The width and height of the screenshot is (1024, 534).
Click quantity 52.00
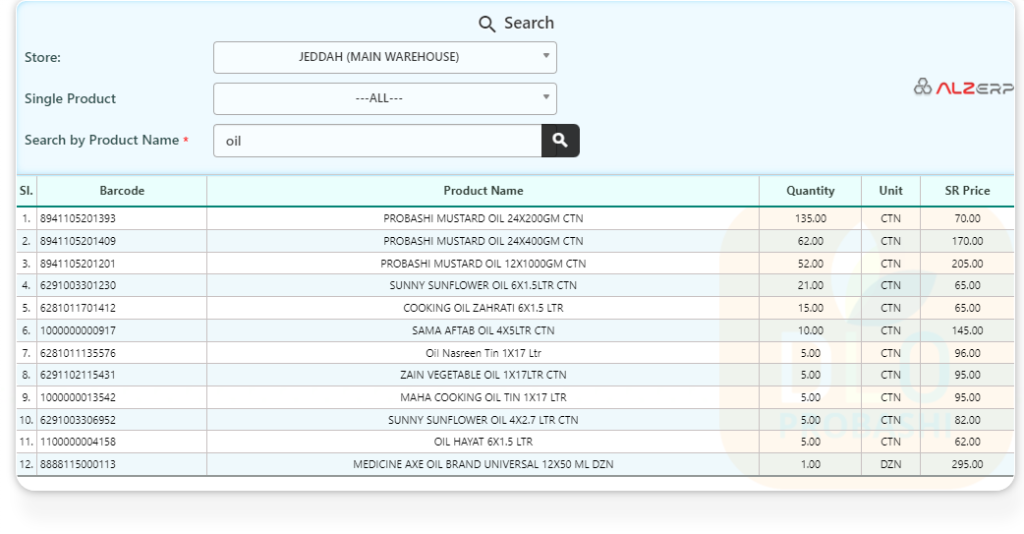(x=810, y=264)
